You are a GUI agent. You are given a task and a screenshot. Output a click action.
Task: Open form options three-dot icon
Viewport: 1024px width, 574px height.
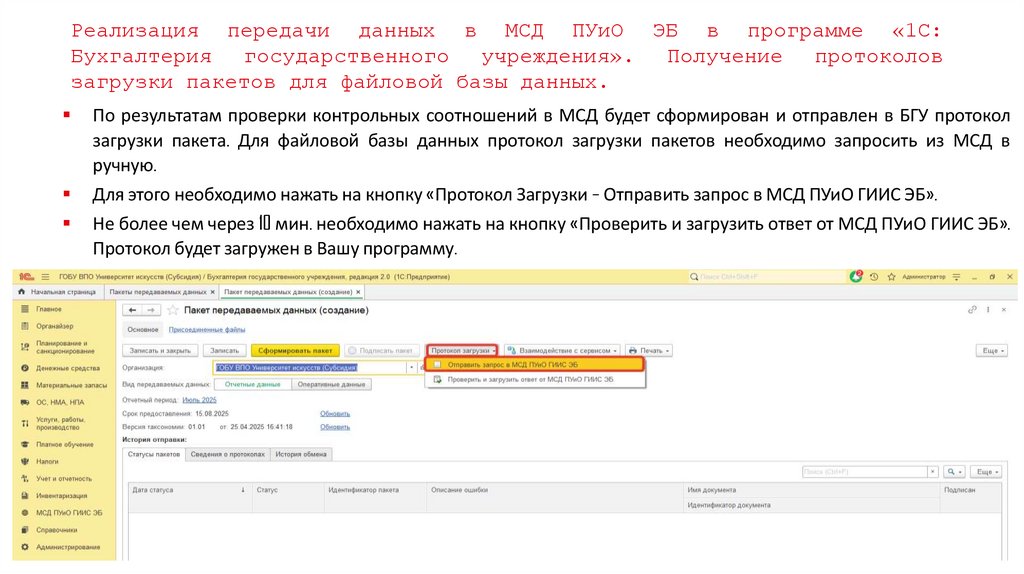point(988,310)
